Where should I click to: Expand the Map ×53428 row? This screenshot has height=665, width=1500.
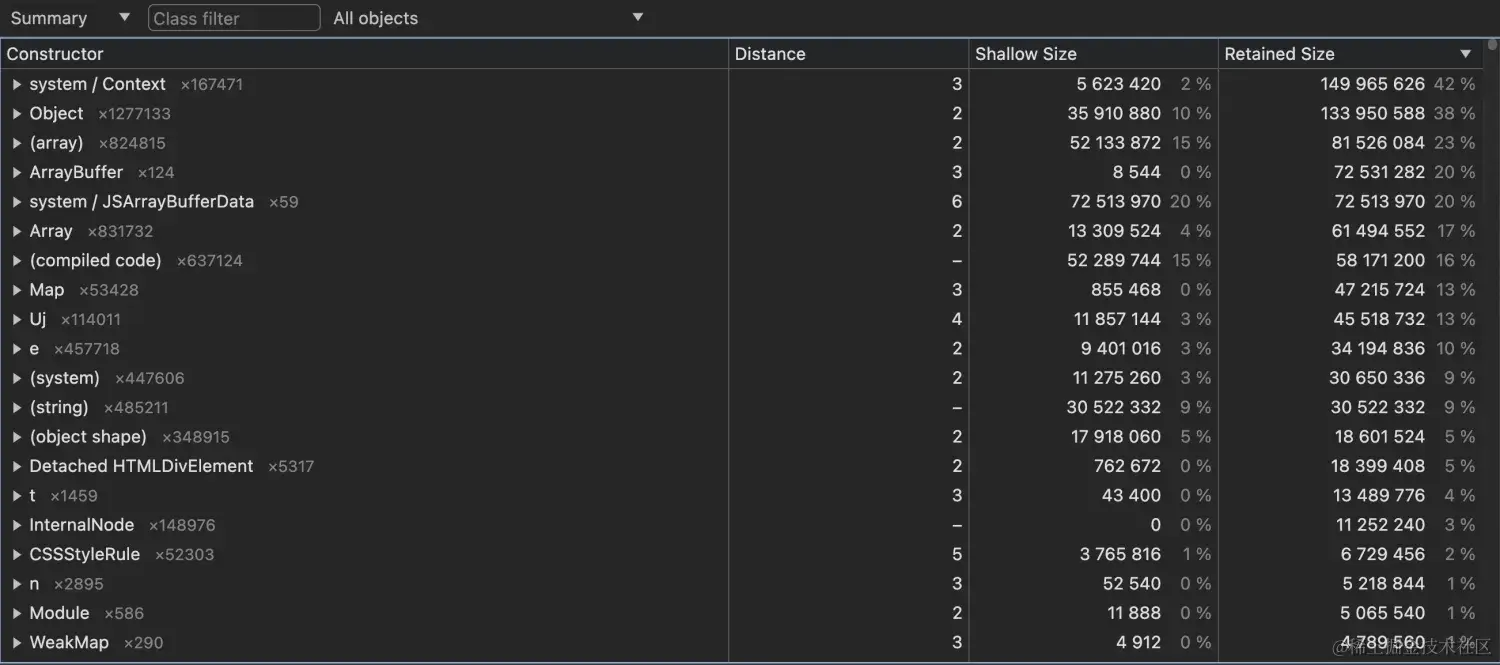pos(17,290)
